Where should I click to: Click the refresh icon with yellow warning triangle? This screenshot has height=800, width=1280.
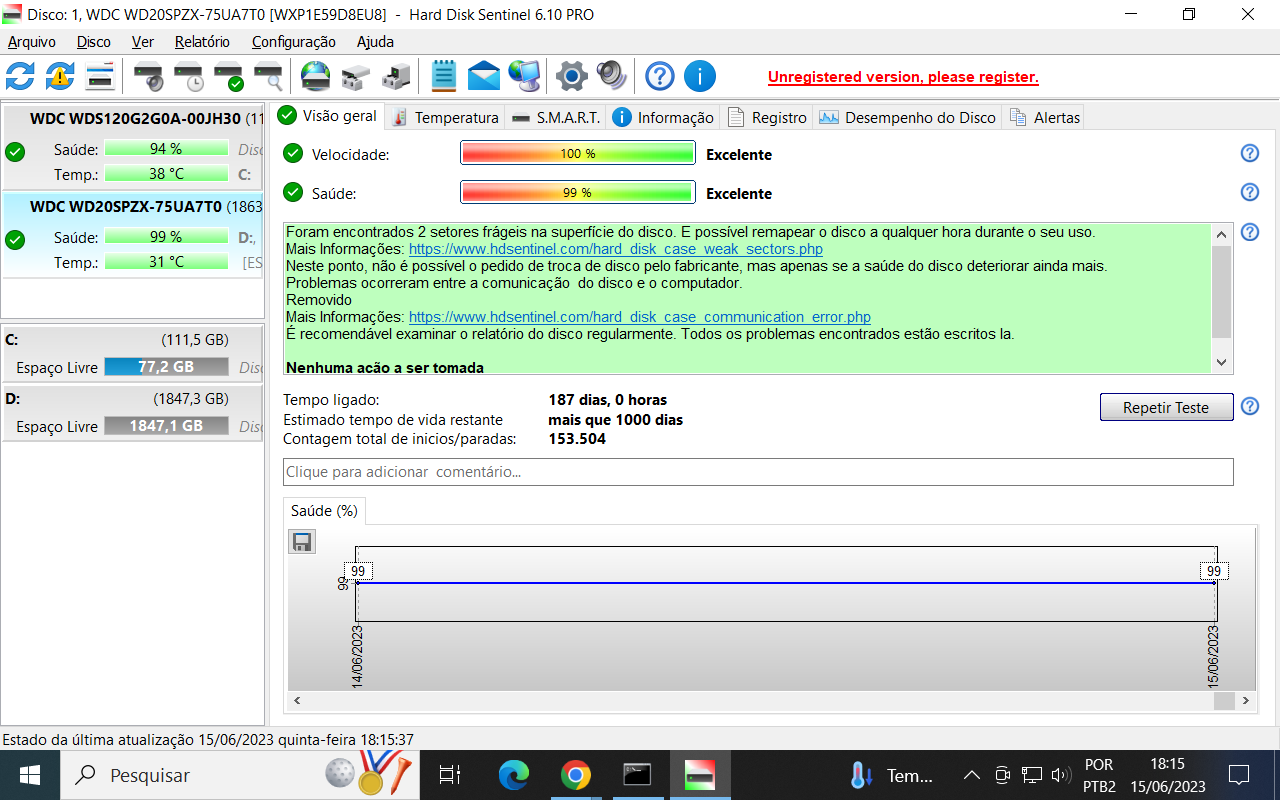pyautogui.click(x=60, y=75)
